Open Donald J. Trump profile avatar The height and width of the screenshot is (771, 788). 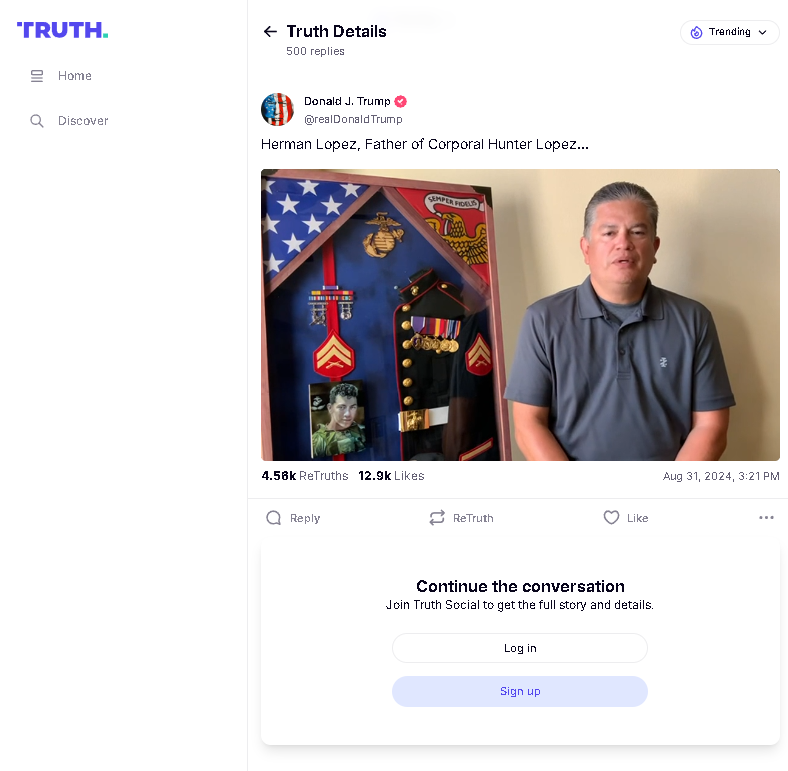pyautogui.click(x=277, y=109)
